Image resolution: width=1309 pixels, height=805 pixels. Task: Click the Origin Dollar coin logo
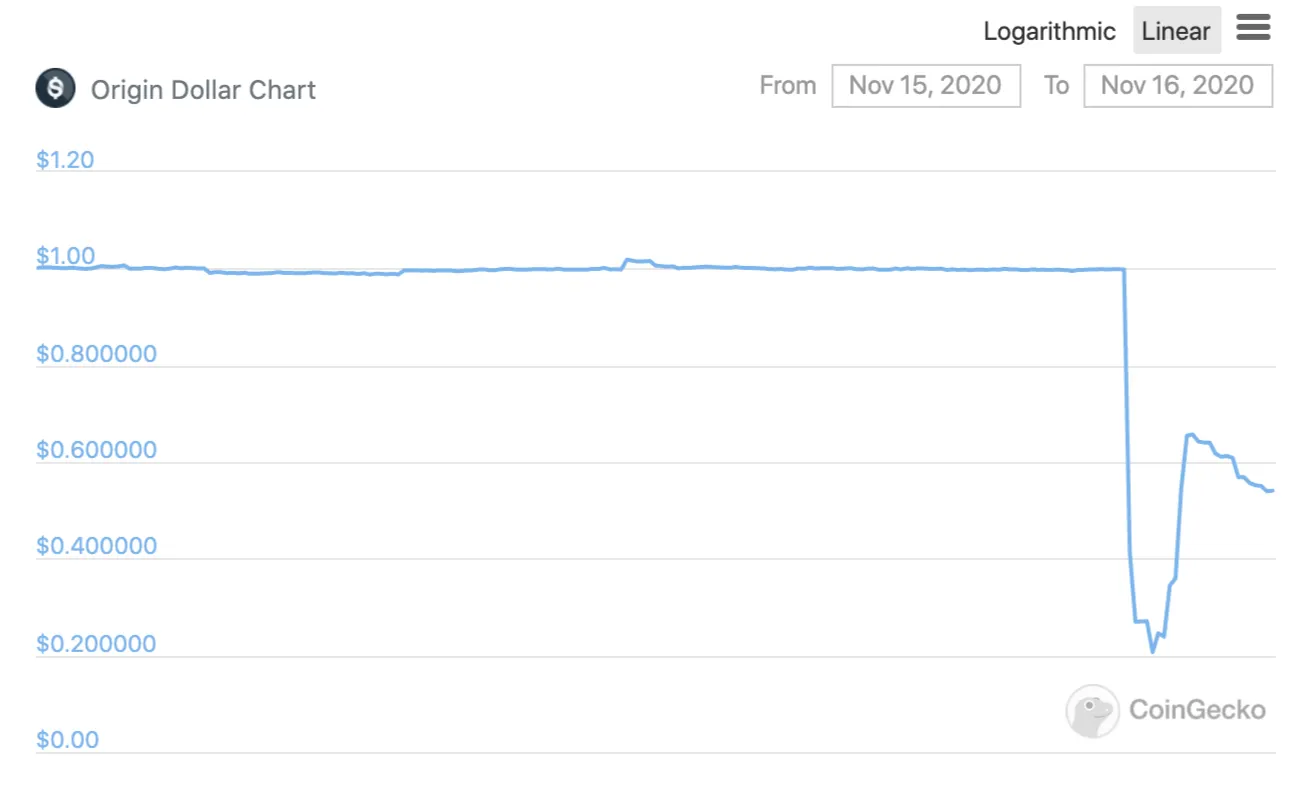(55, 89)
